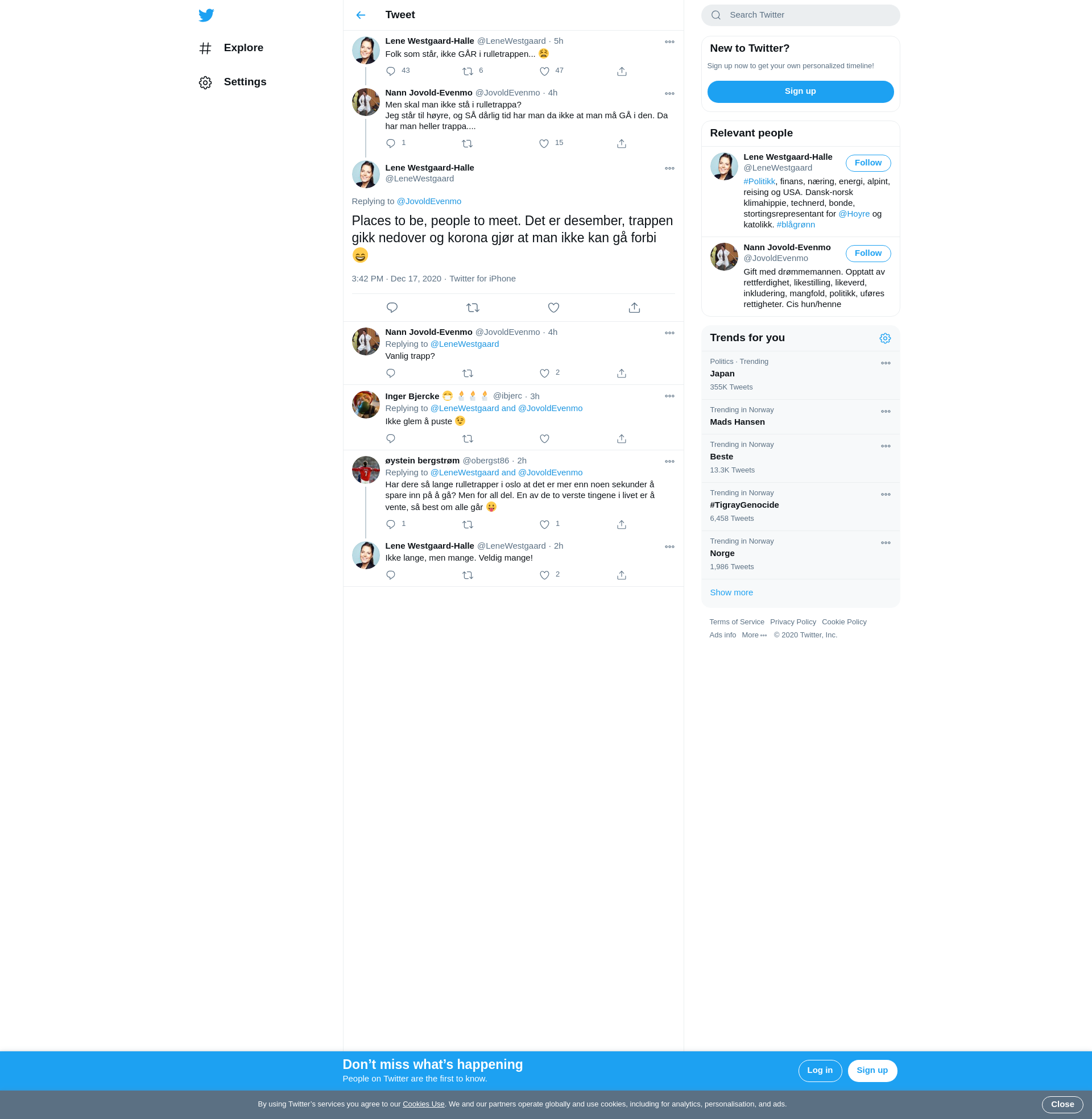Open Explore from the sidebar
The height and width of the screenshot is (1119, 1092).
[231, 48]
